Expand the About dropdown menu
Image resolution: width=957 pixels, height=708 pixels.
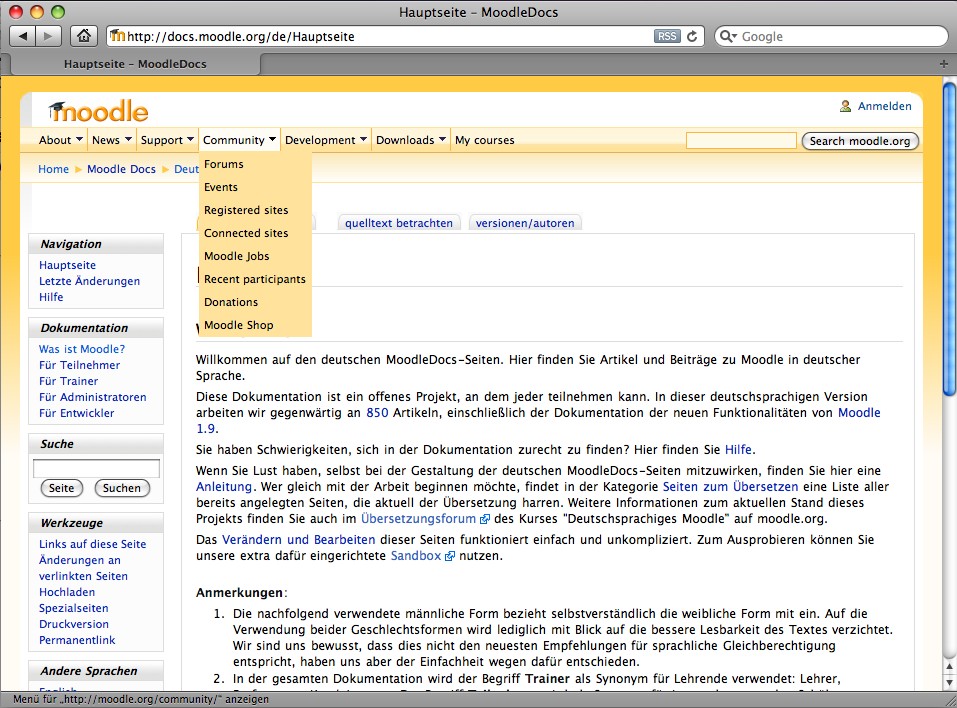[x=60, y=140]
